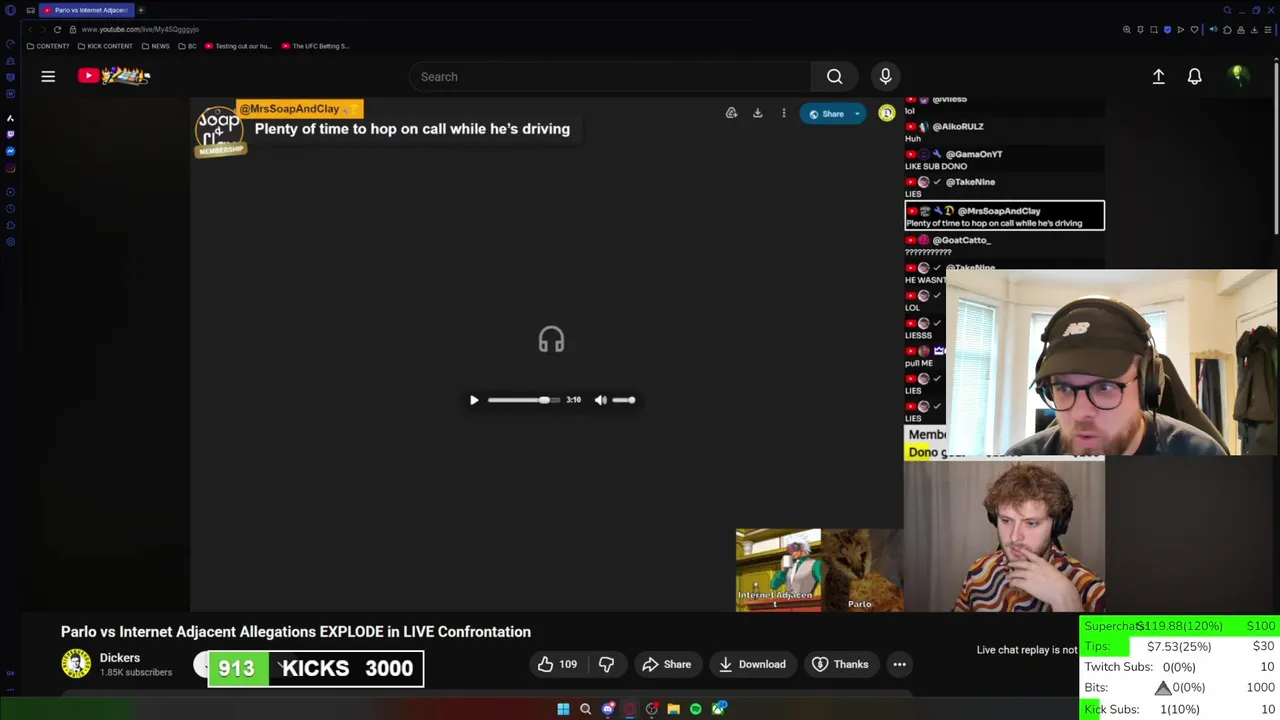
Task: Open 'The UFC Betting S...' bookmark
Action: pyautogui.click(x=315, y=46)
